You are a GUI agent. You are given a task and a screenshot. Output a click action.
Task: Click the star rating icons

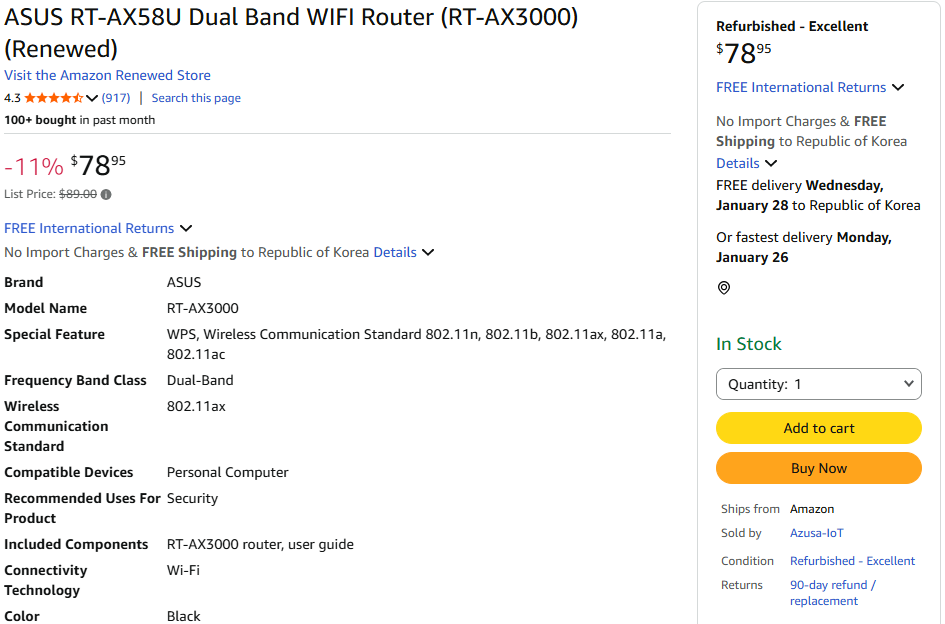[x=54, y=98]
